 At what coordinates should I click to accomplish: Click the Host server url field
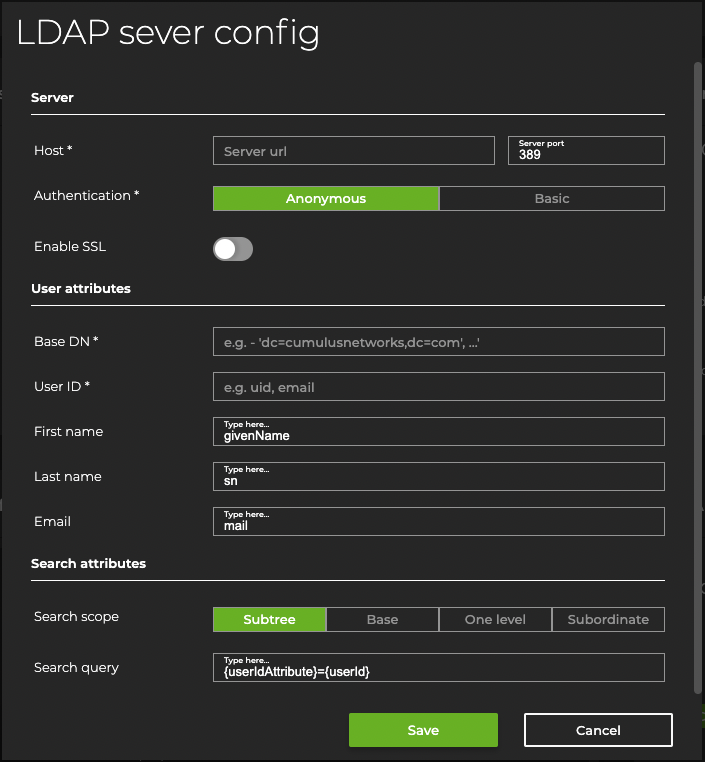(353, 151)
